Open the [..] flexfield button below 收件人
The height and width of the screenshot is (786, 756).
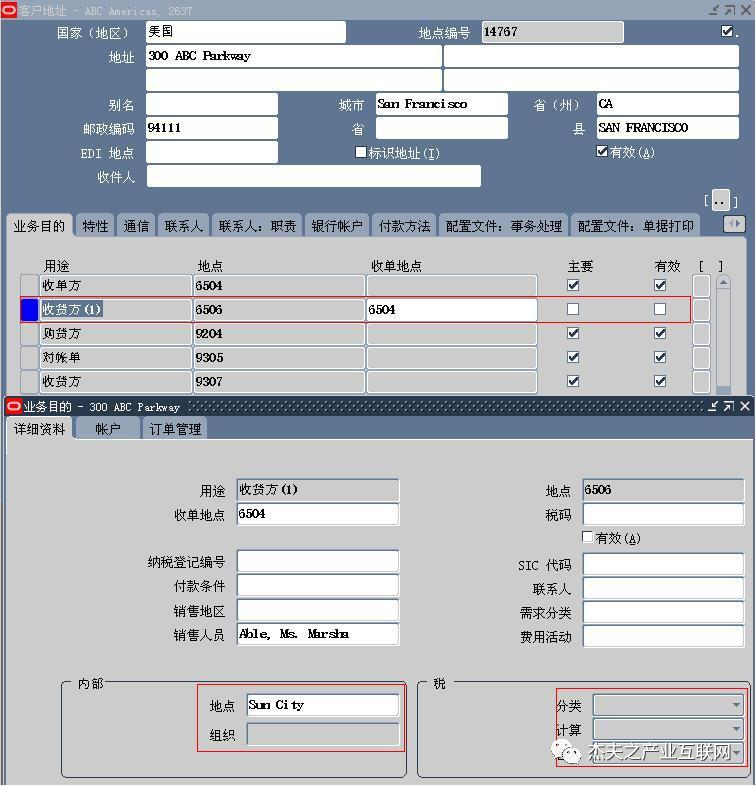[x=721, y=202]
